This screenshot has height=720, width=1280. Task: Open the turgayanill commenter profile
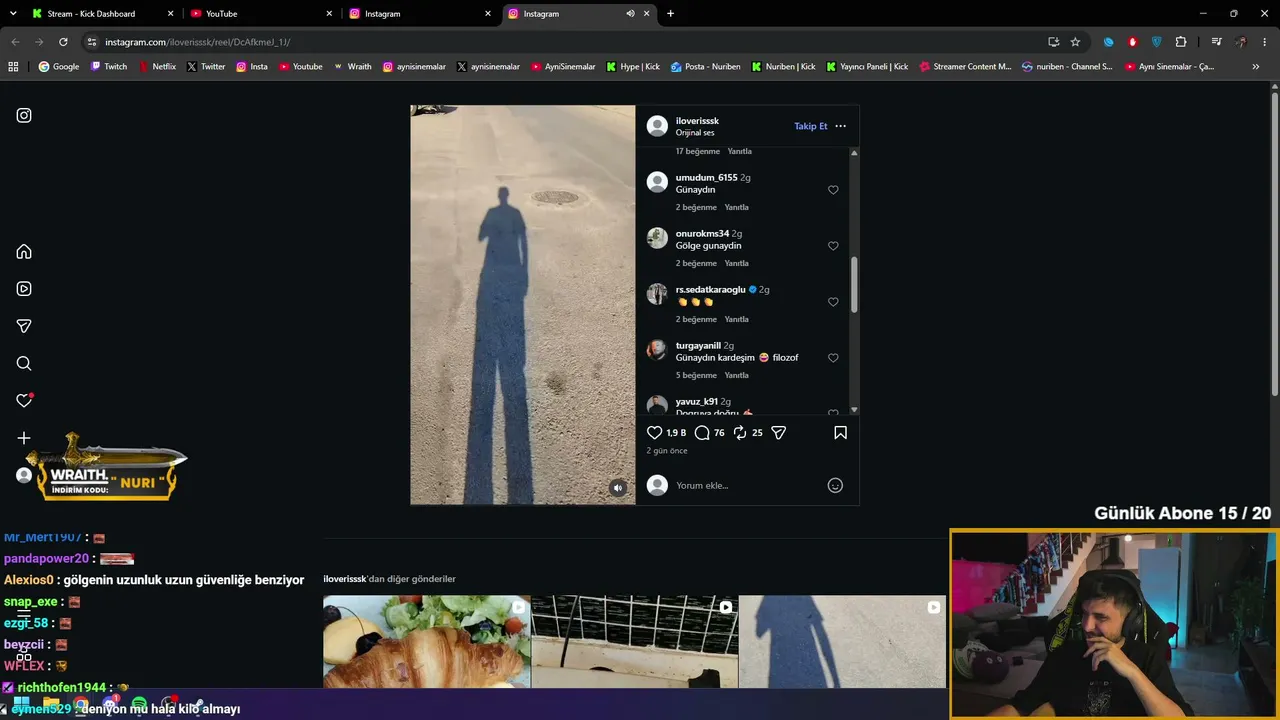tap(698, 345)
